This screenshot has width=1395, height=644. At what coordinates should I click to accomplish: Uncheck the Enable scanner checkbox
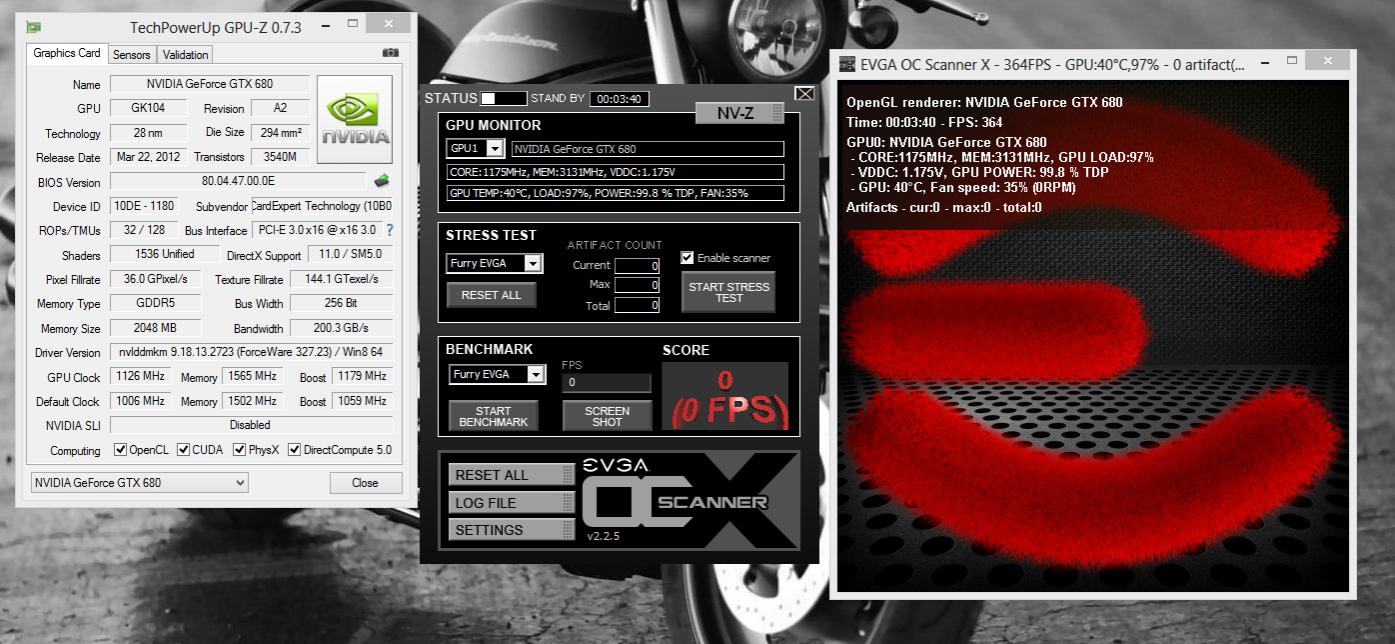(687, 258)
